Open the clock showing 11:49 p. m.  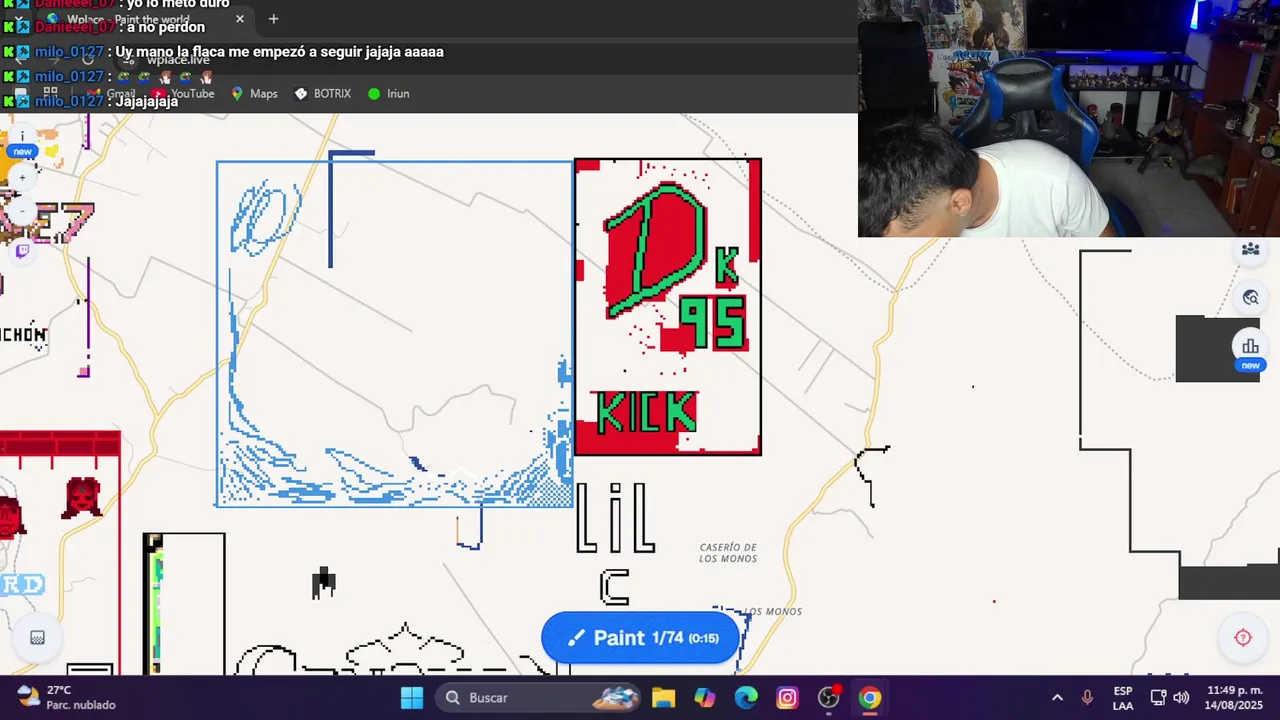pyautogui.click(x=1235, y=698)
